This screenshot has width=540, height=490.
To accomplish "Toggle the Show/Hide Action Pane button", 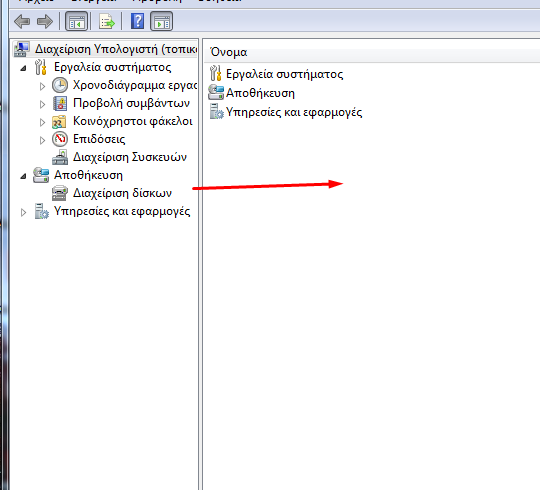I will click(162, 21).
